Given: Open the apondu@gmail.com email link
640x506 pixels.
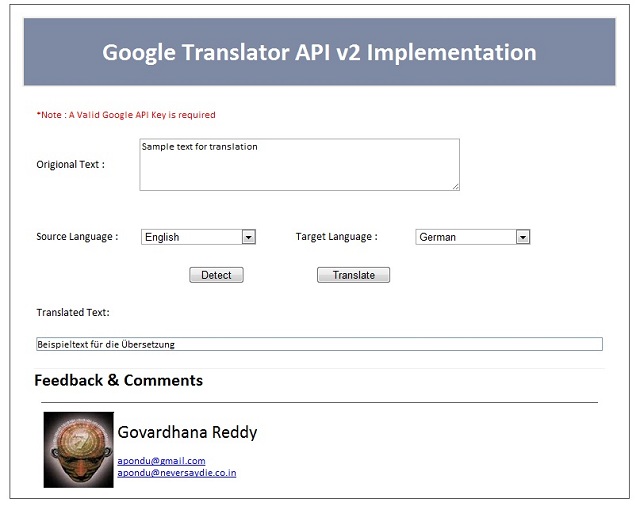Looking at the screenshot, I should pyautogui.click(x=161, y=461).
